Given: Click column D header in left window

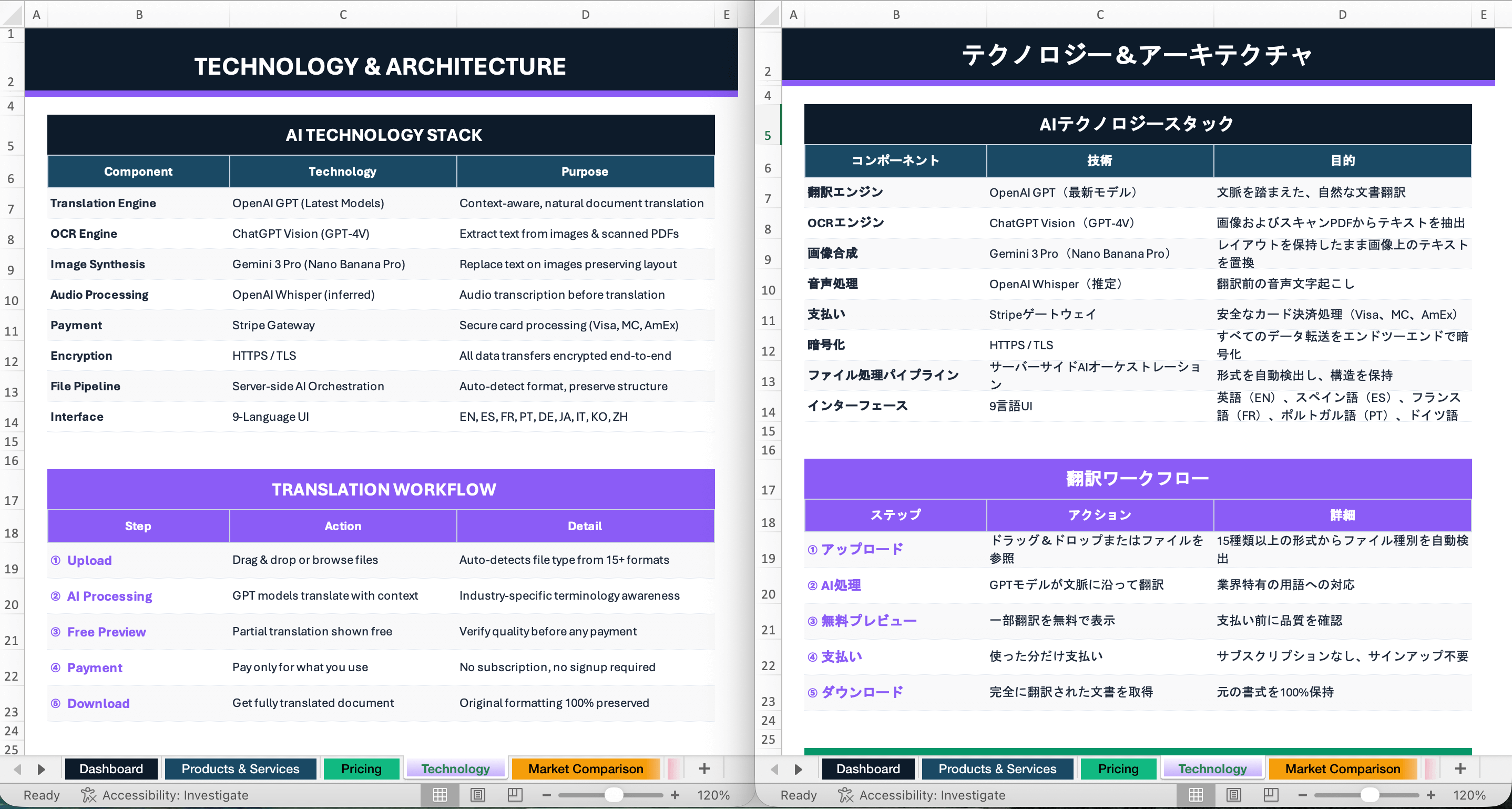Looking at the screenshot, I should (x=584, y=14).
